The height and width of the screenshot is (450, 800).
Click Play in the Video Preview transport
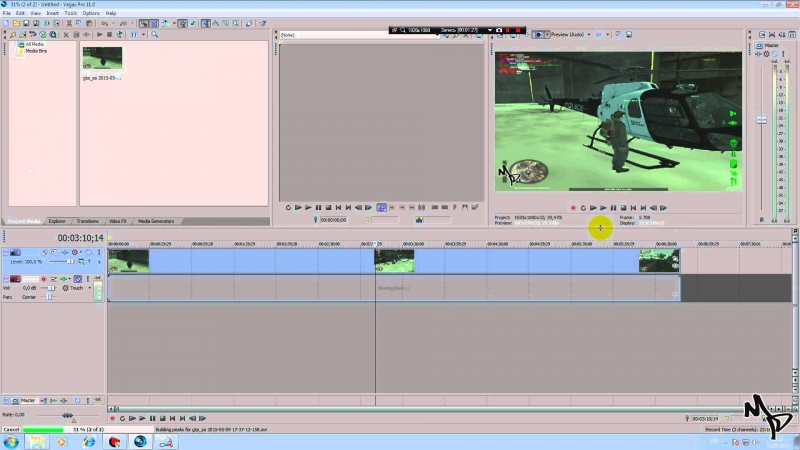(603, 208)
